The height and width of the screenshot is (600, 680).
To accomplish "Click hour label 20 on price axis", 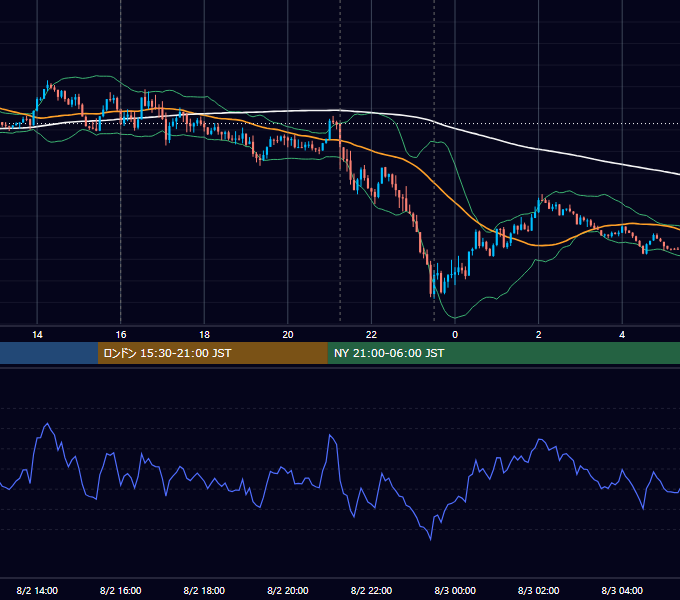I will (x=288, y=335).
